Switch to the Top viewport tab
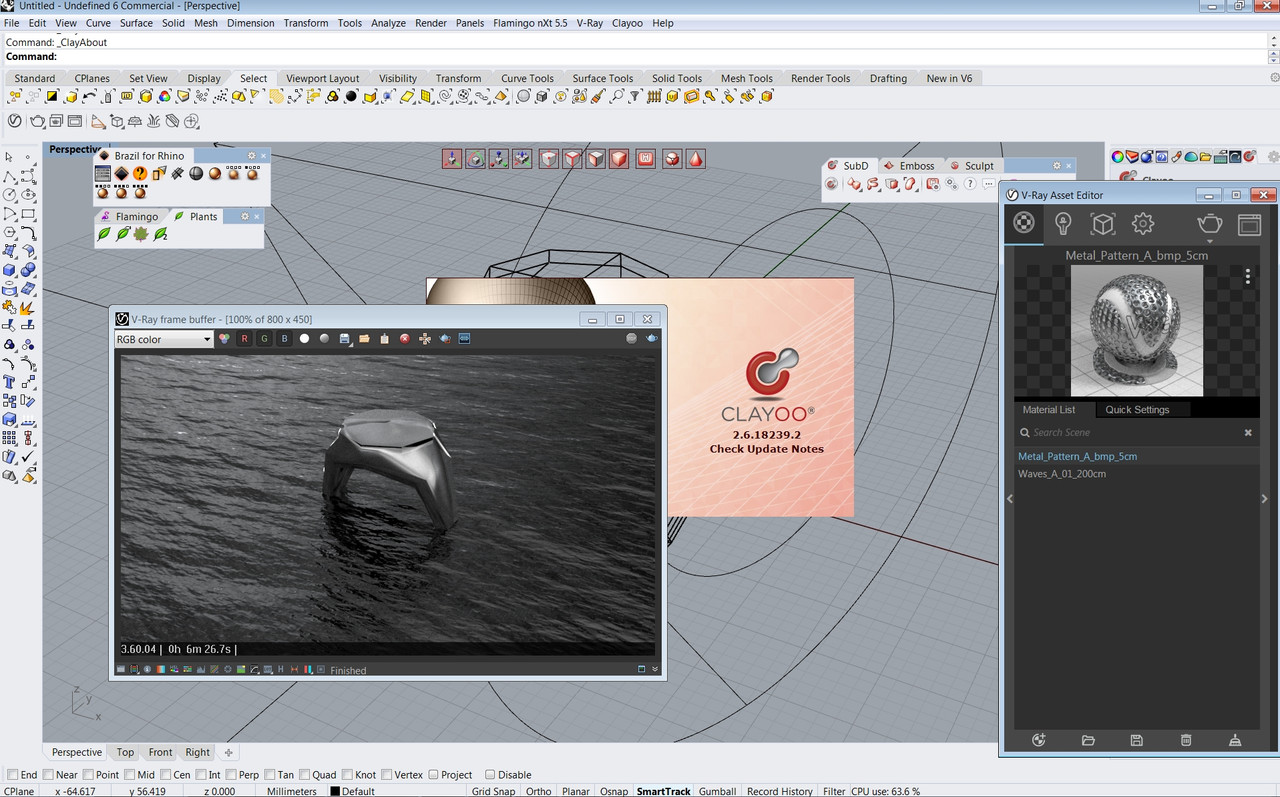1280x797 pixels. 125,752
